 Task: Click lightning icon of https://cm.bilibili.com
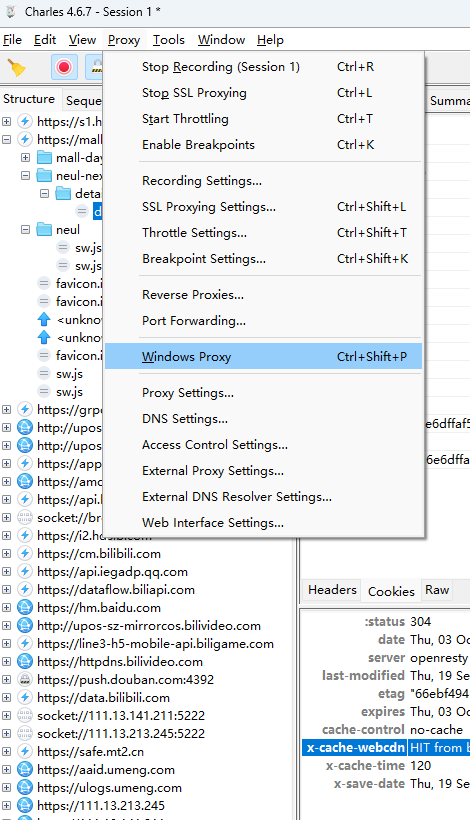25,553
